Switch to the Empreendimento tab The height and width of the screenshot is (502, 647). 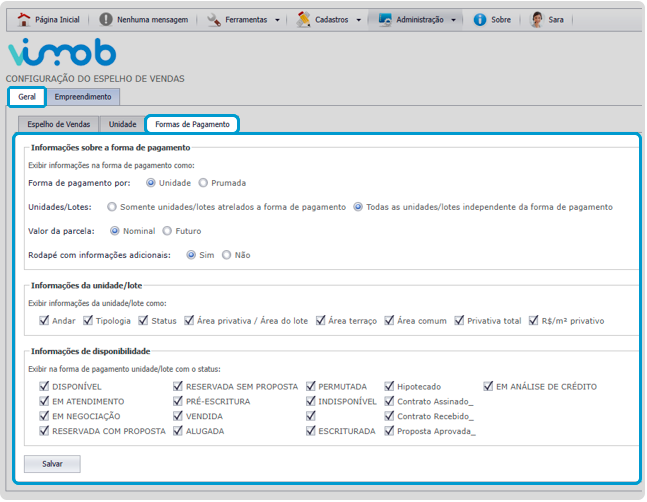click(83, 97)
